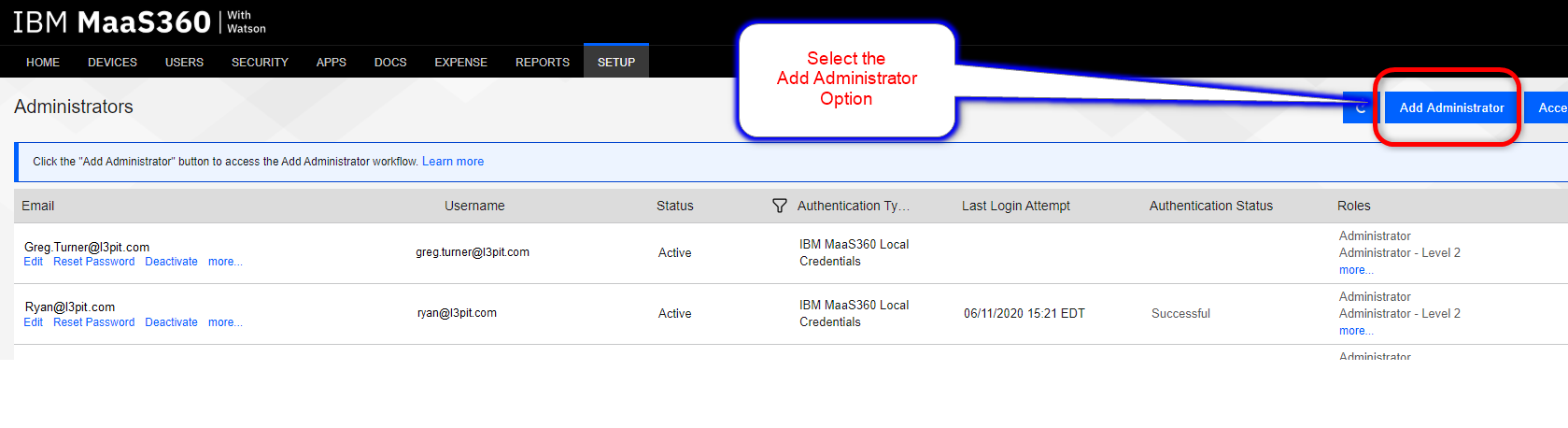This screenshot has height=428, width=1568.
Task: Open the USERS menu
Action: (184, 63)
